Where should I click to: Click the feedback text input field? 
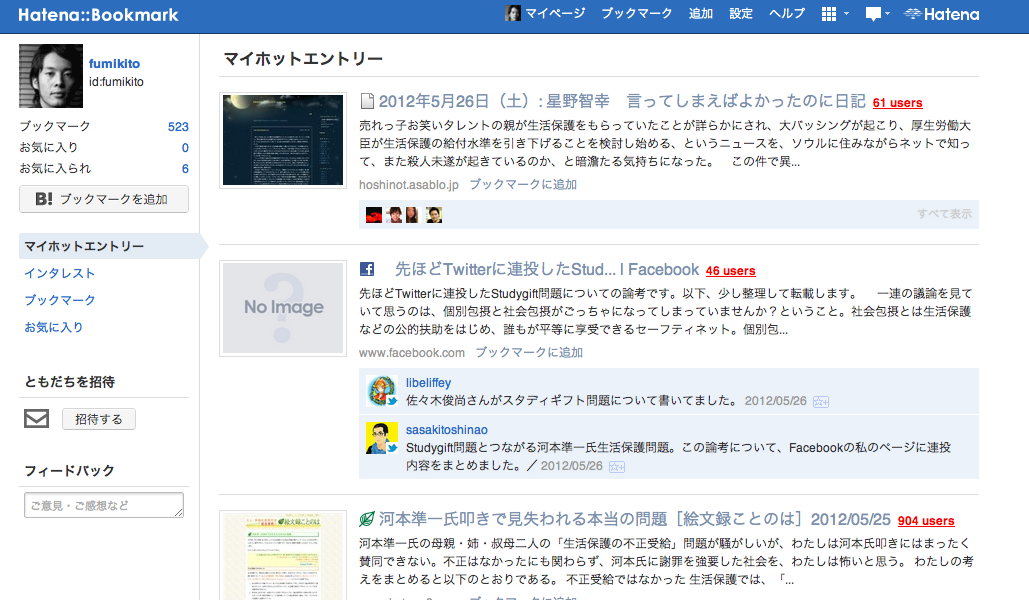coord(103,505)
